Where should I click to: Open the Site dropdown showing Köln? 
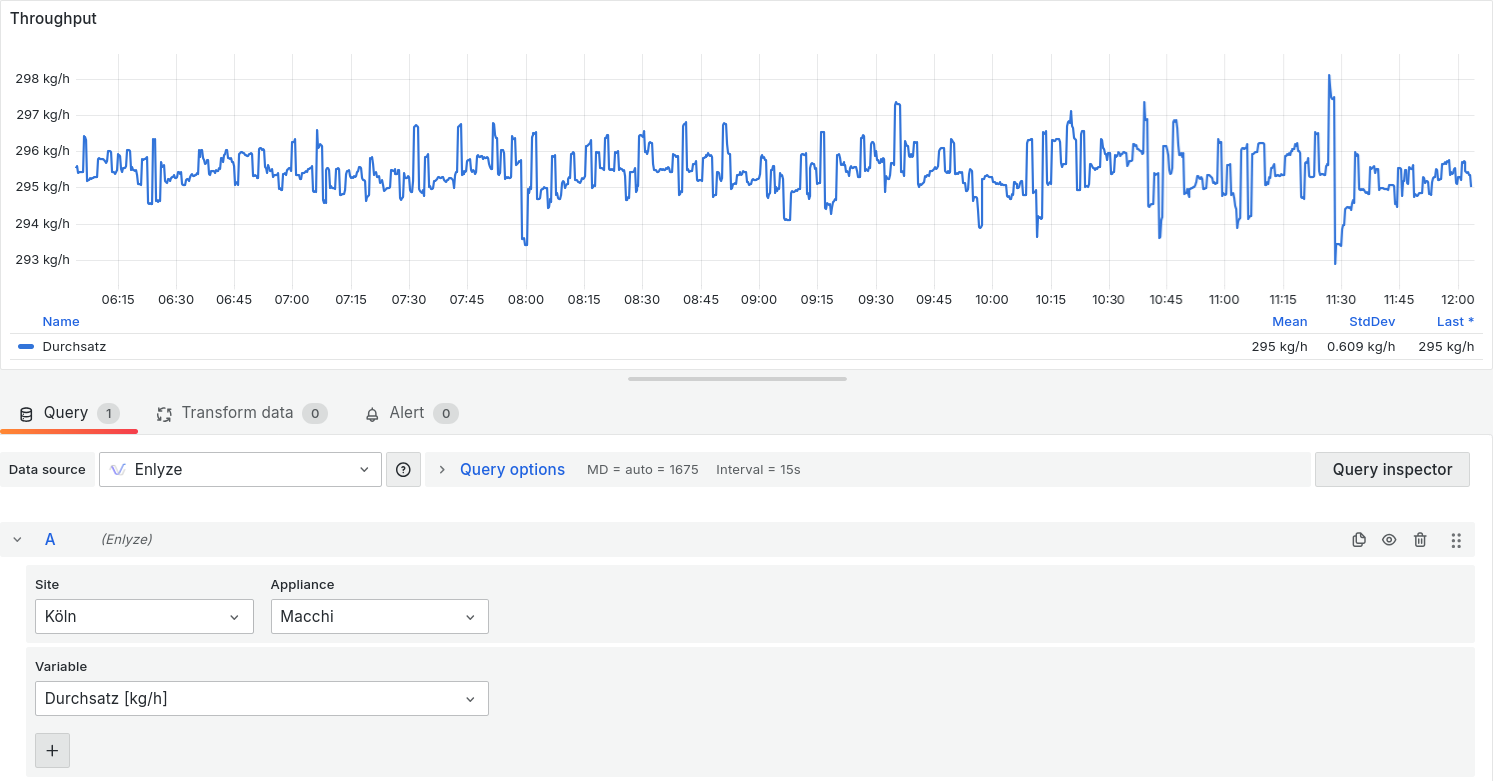click(x=144, y=617)
